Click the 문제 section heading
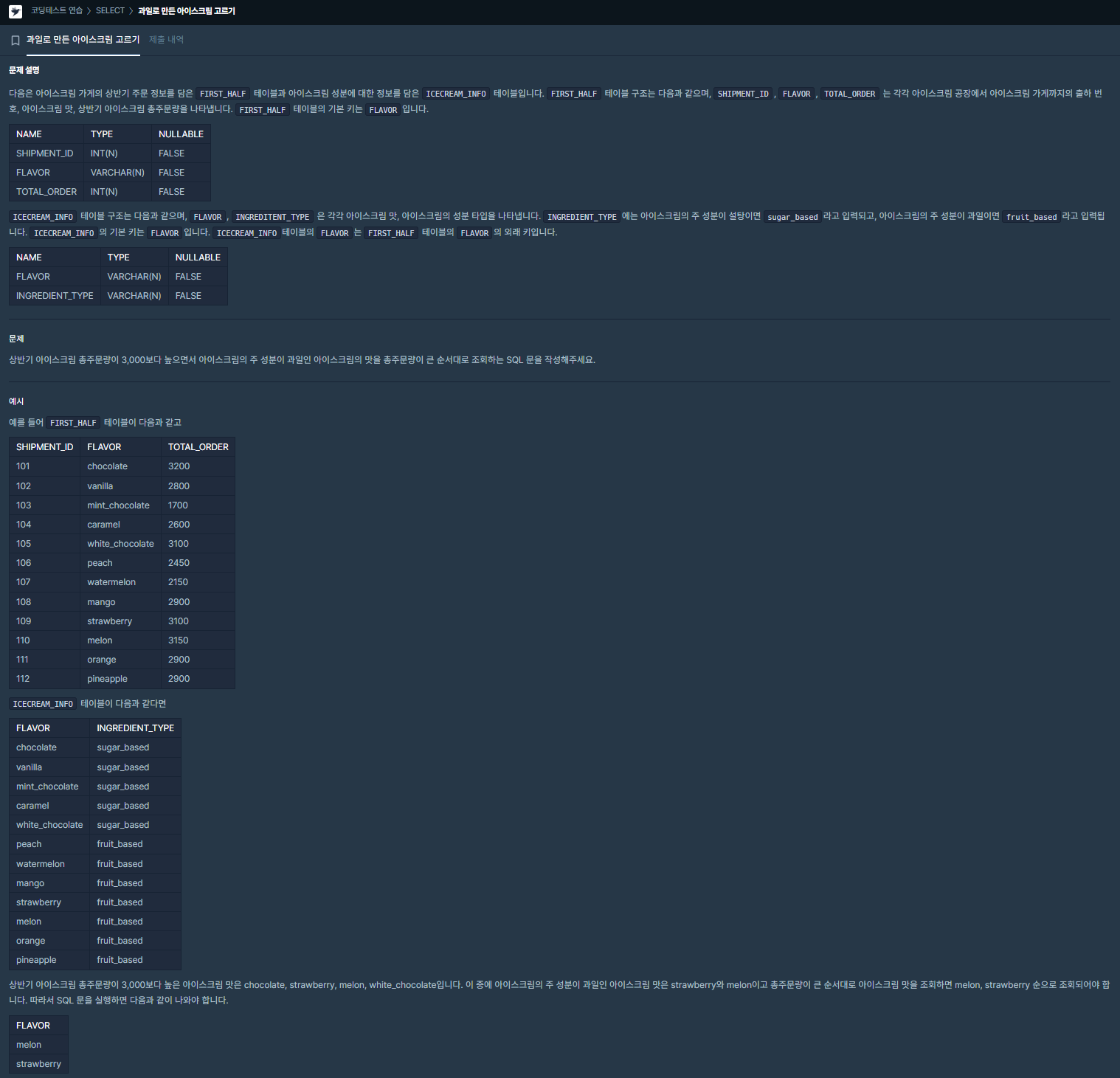The image size is (1120, 1078). (x=16, y=339)
